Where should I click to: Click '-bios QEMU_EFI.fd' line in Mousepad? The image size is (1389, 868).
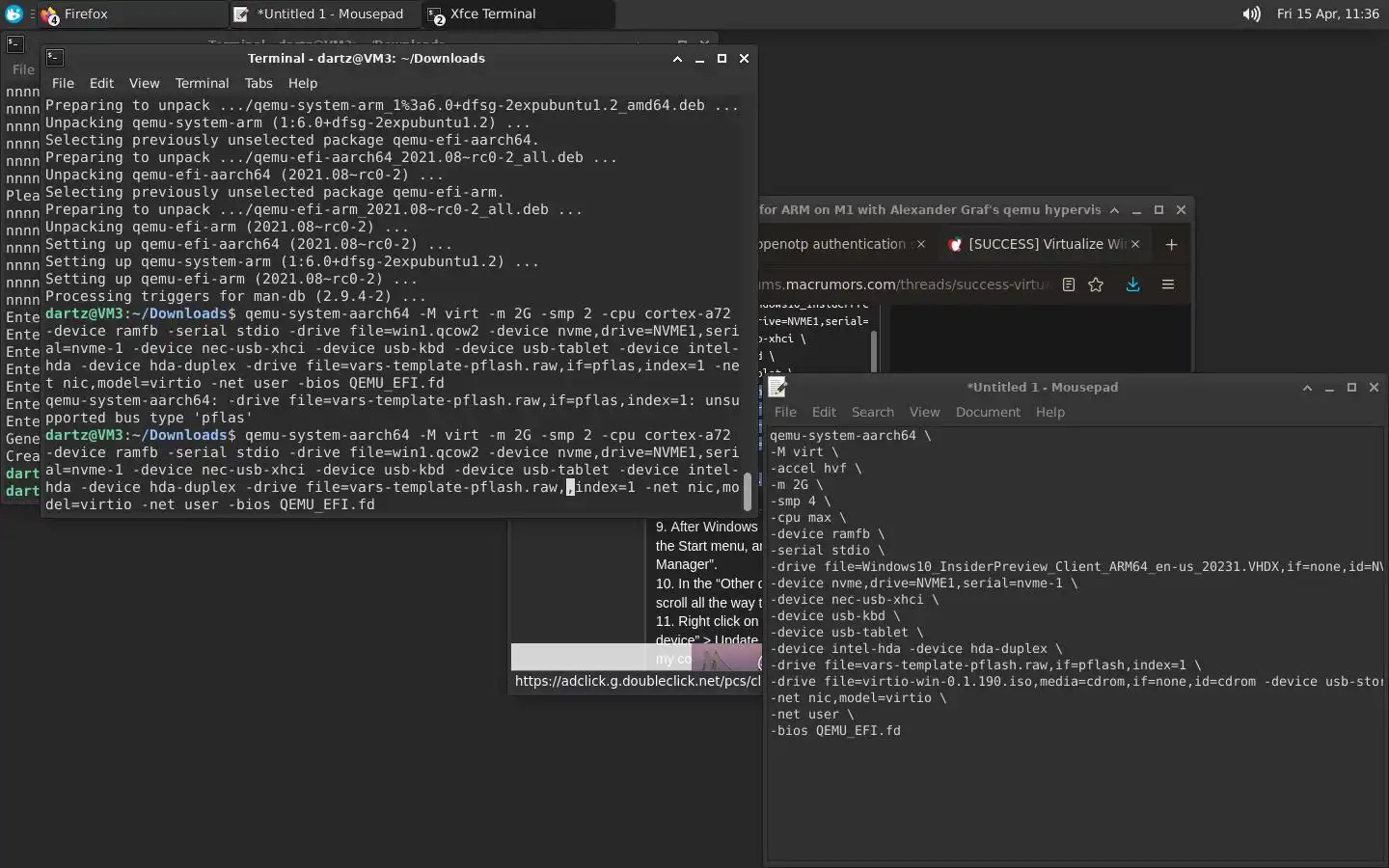[x=835, y=730]
